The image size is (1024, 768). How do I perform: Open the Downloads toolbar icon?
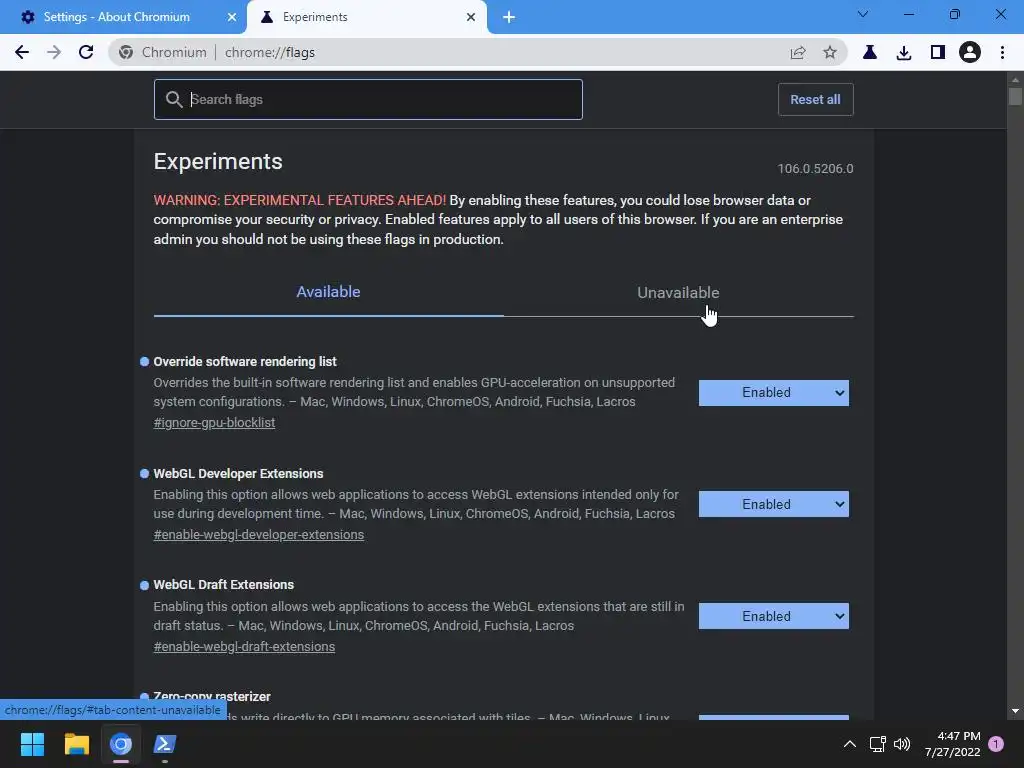coord(904,52)
